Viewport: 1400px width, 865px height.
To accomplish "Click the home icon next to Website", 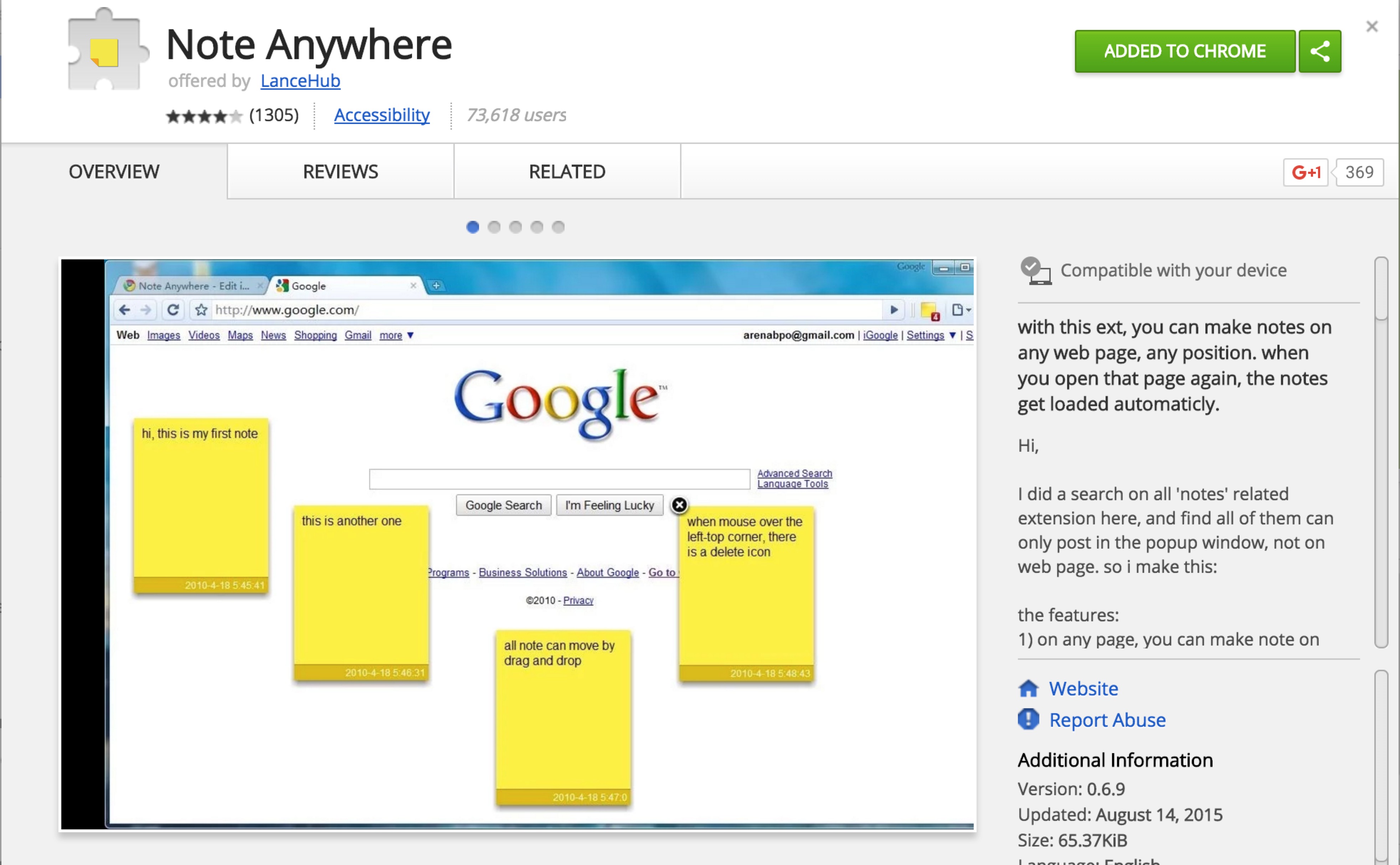I will (1029, 688).
